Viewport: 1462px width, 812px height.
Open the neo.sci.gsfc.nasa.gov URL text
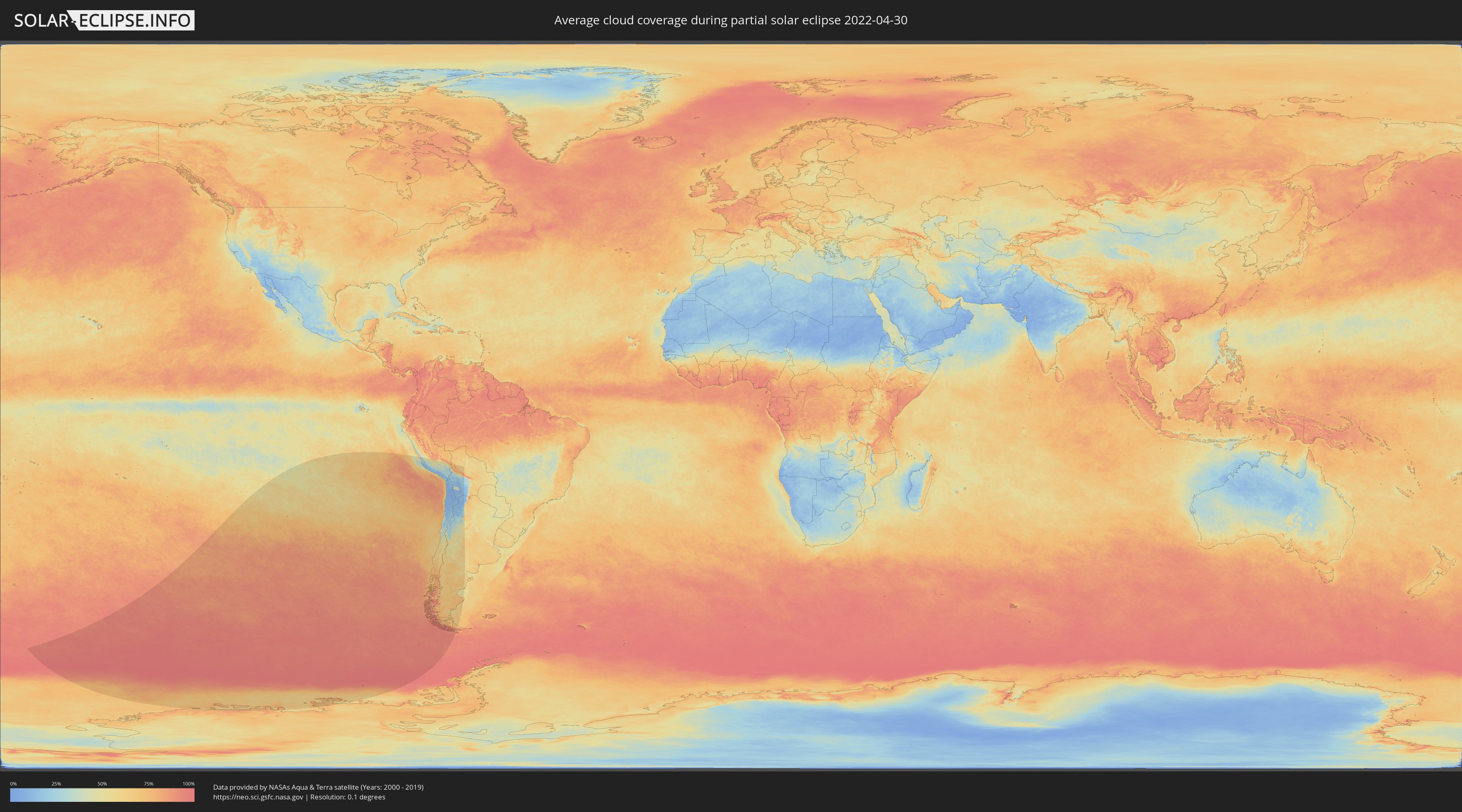258,797
